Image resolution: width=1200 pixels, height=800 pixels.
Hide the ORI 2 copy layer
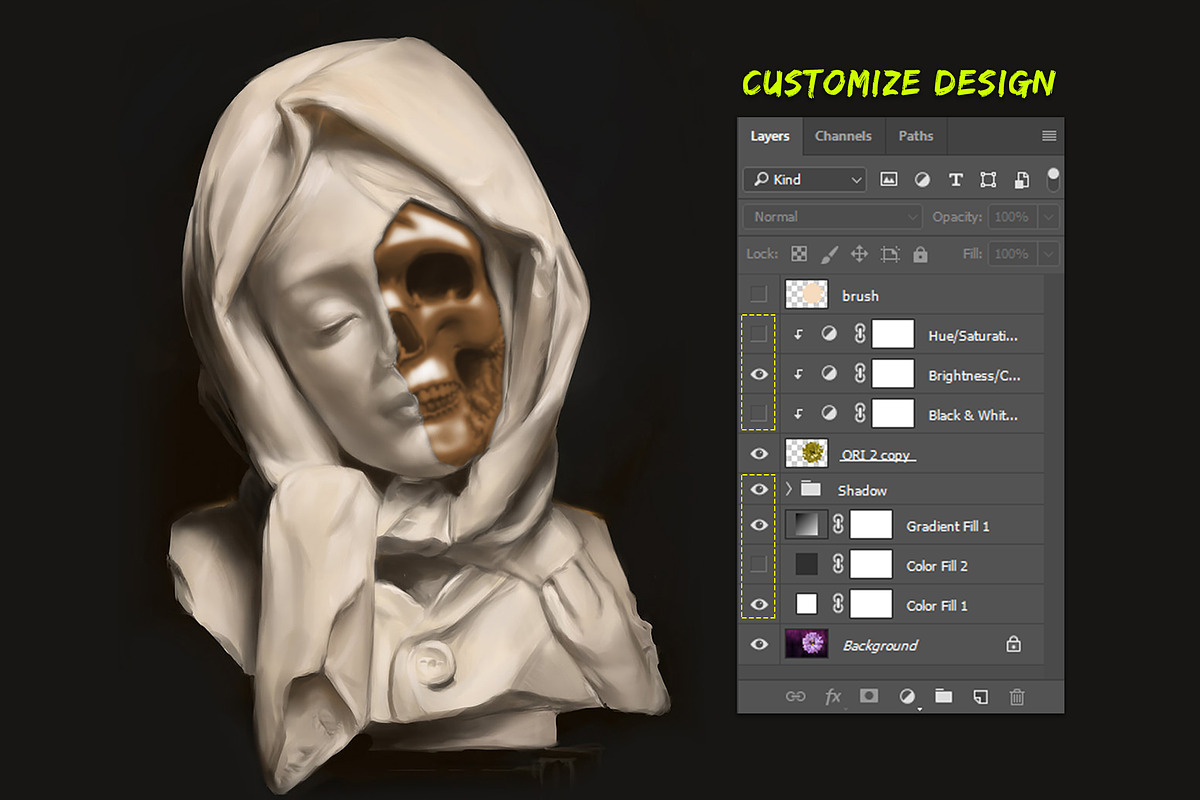click(759, 454)
